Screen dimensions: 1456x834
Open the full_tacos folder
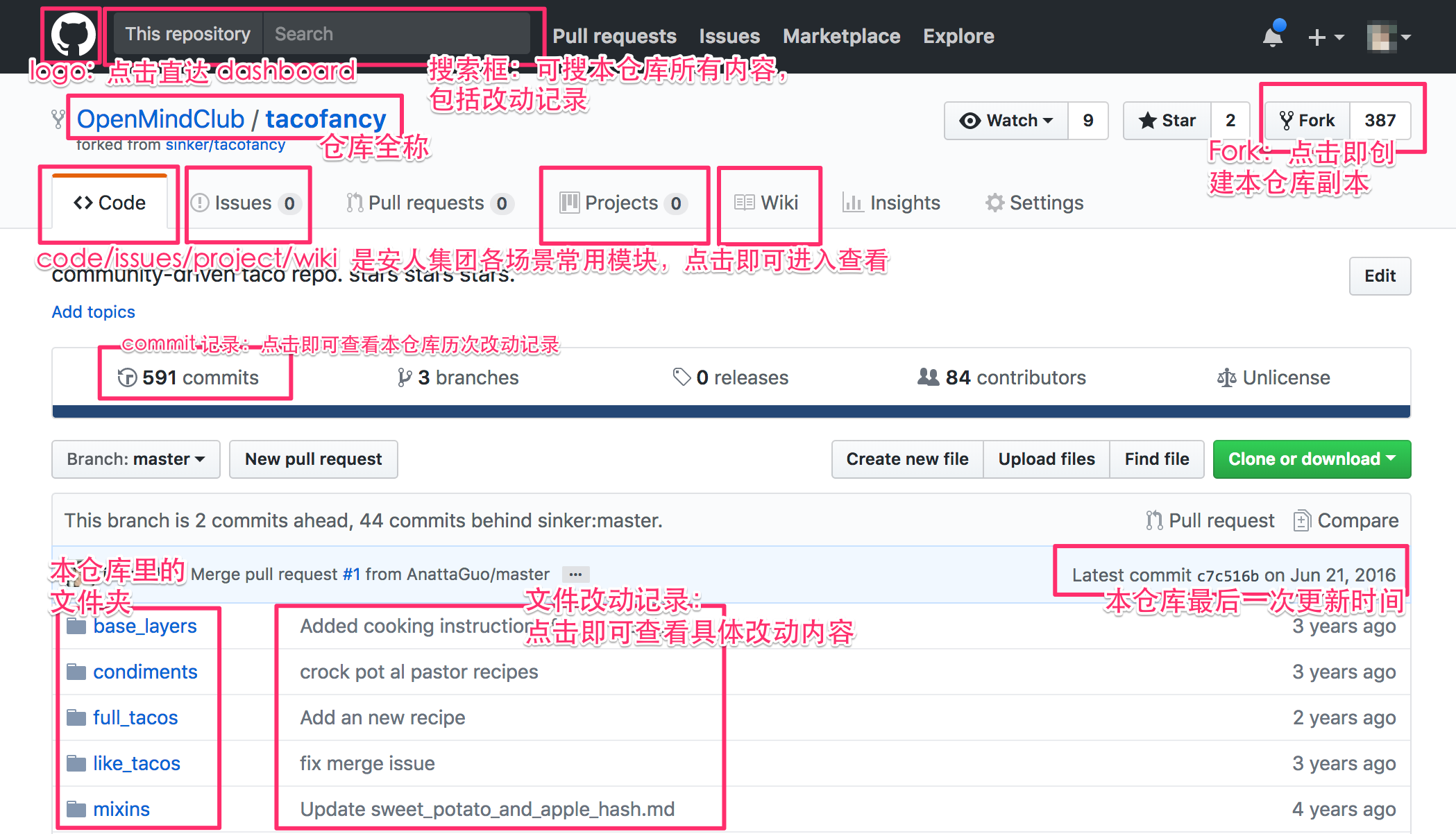(x=135, y=718)
